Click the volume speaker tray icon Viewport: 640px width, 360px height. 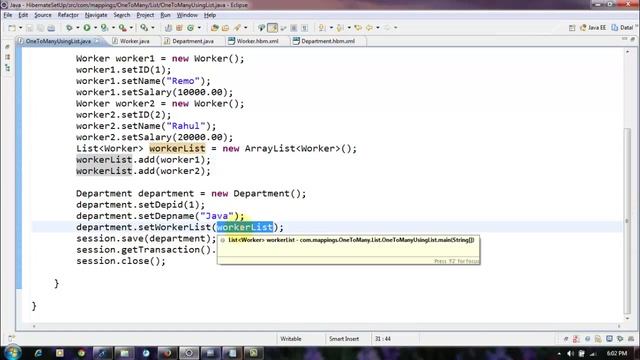pyautogui.click(x=570, y=353)
